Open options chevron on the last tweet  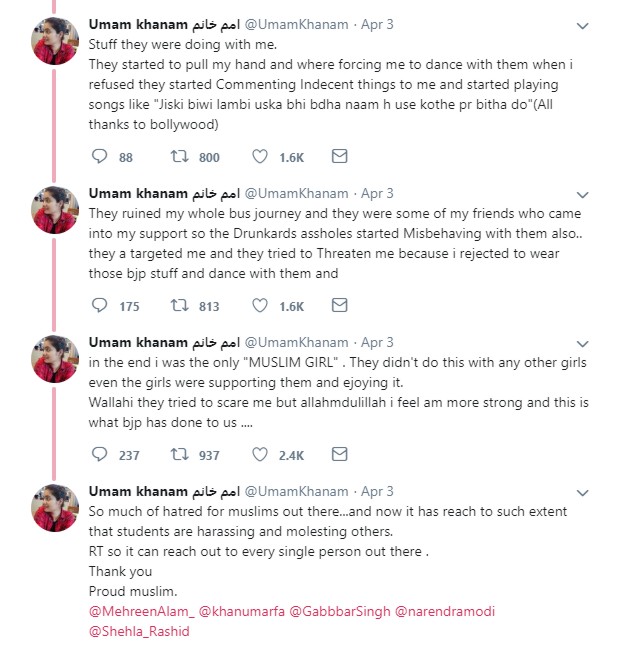pos(582,493)
